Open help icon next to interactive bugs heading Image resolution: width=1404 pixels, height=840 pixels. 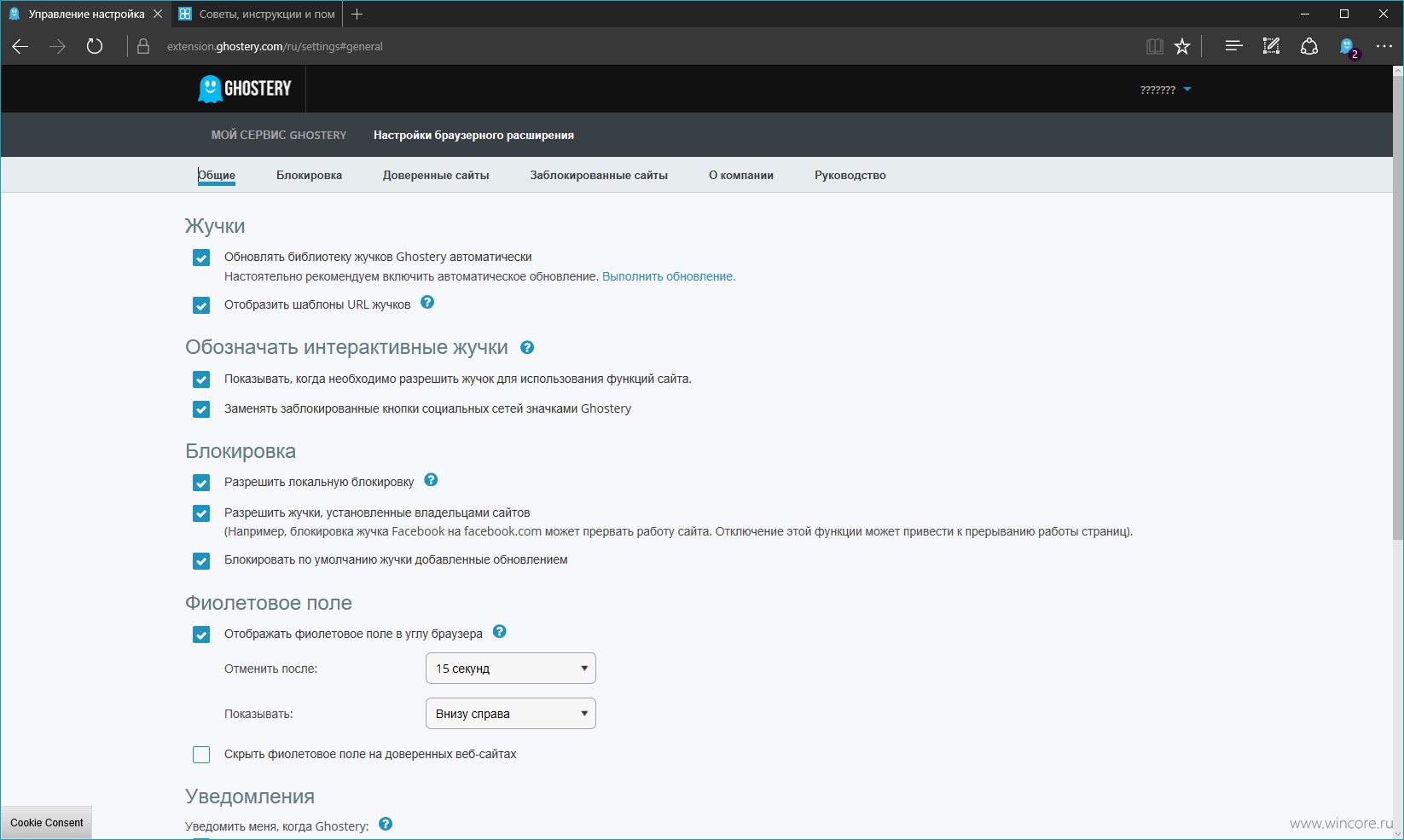point(527,348)
